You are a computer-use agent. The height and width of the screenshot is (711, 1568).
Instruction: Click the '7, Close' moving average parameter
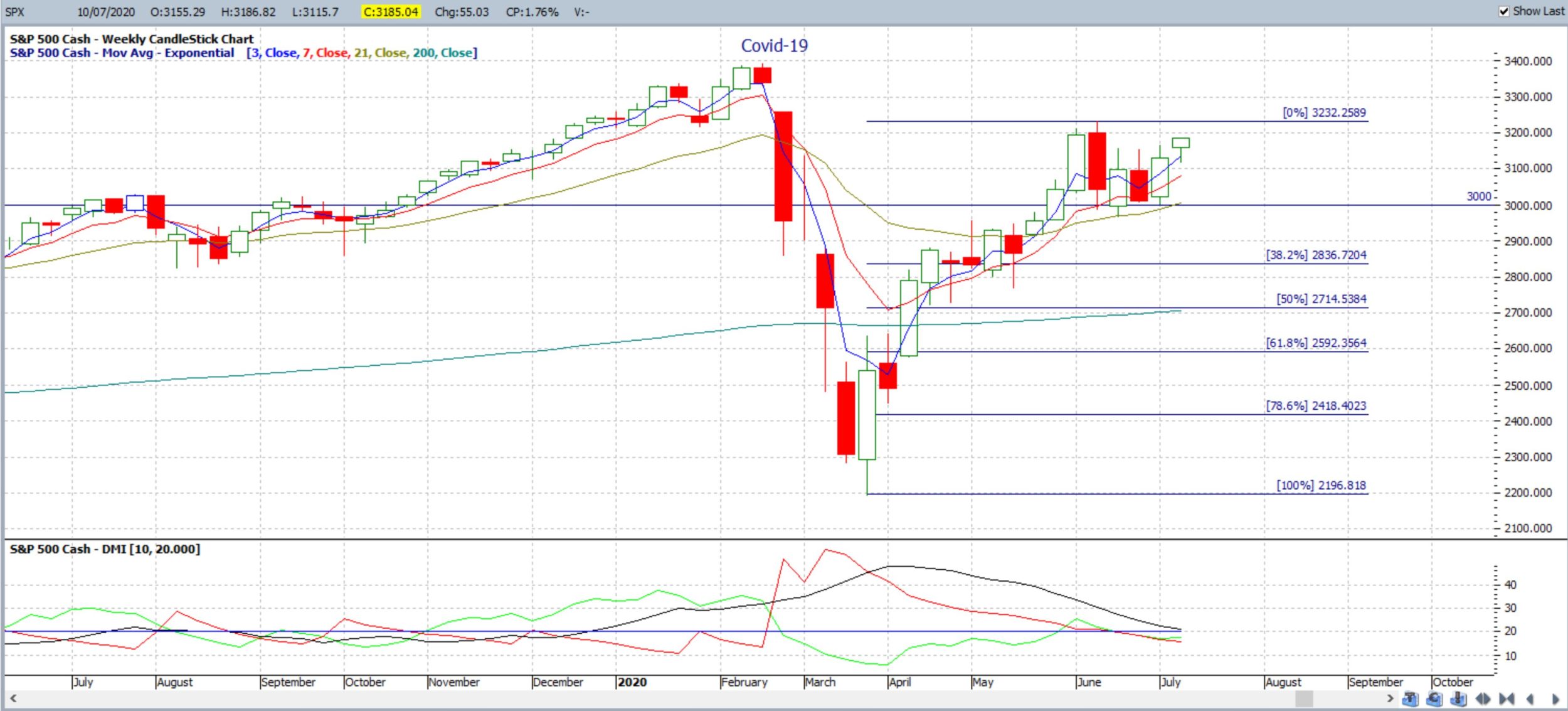coord(325,53)
